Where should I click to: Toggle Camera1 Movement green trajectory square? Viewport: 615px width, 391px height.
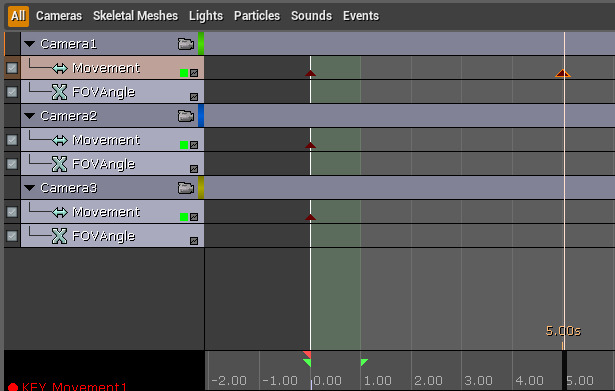tap(184, 73)
